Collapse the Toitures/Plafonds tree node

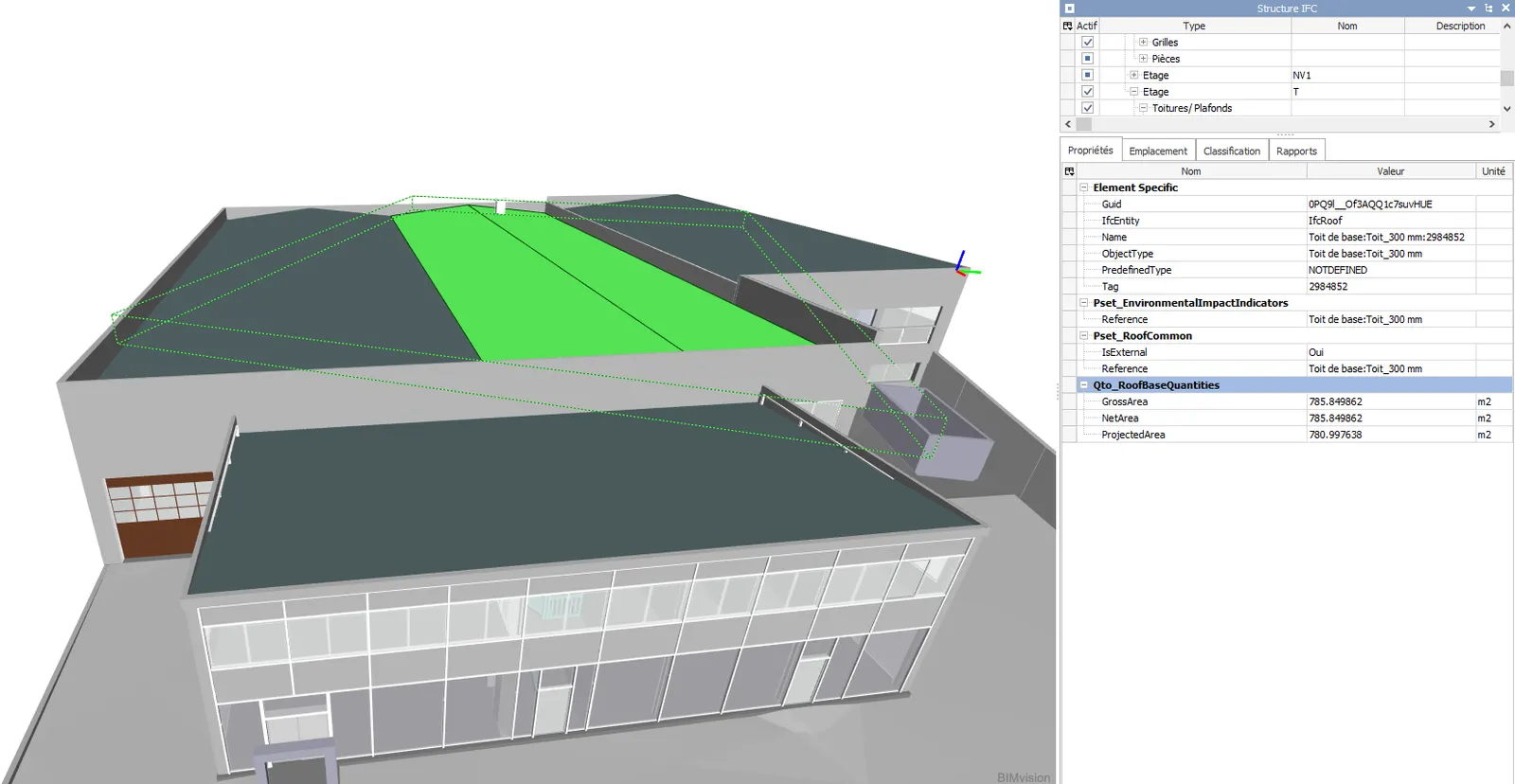(x=1143, y=108)
